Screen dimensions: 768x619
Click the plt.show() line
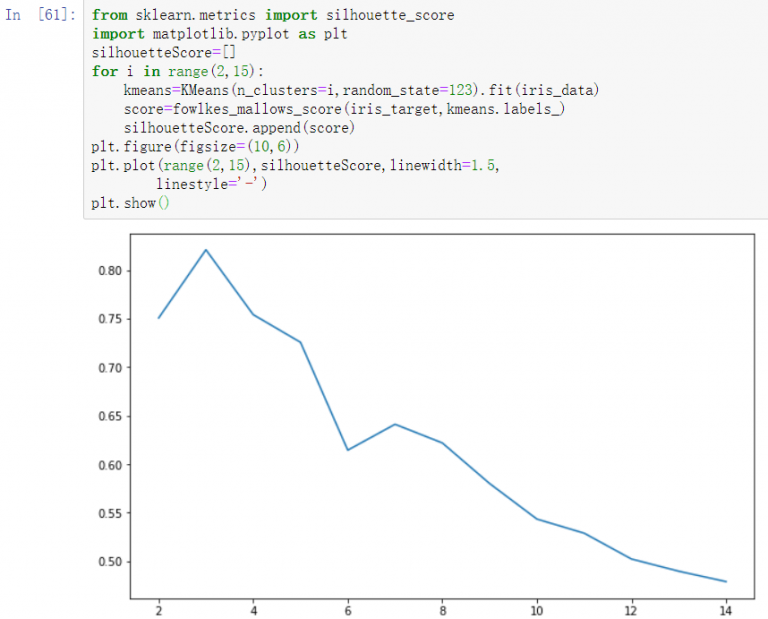coord(131,203)
